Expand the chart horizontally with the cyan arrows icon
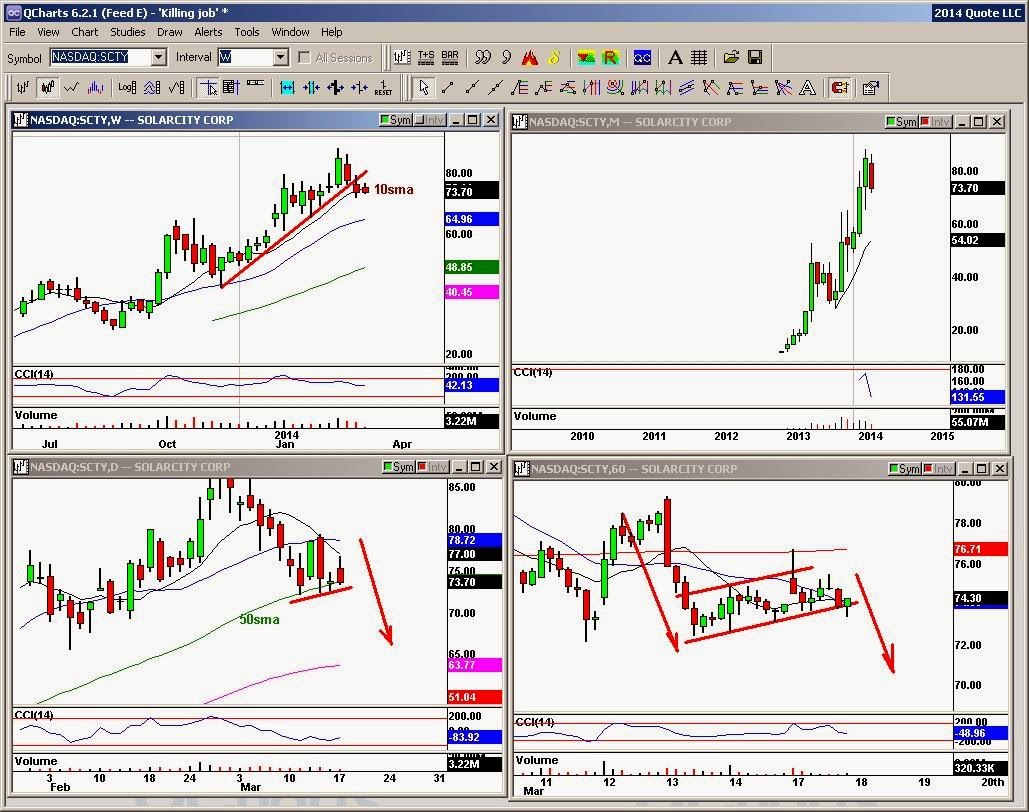1029x812 pixels. 287,87
